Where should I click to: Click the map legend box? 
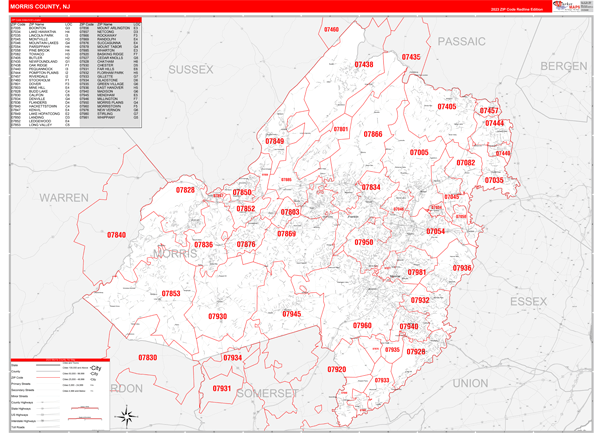(x=60, y=394)
